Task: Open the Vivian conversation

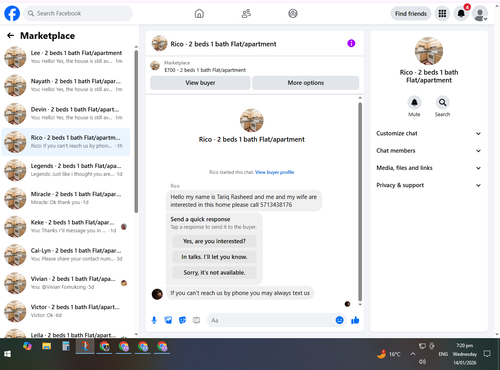Action: pos(66,283)
